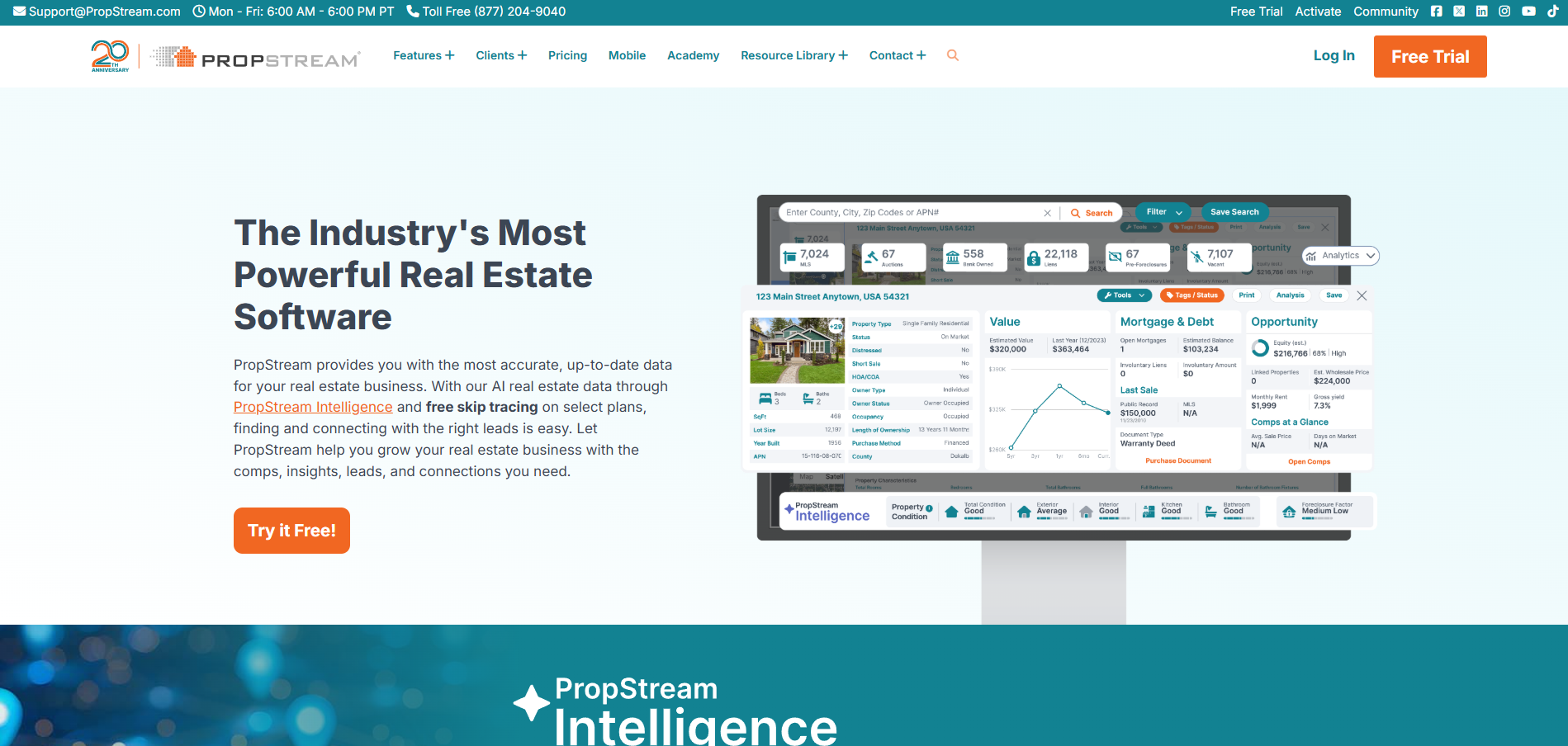1568x746 pixels.
Task: Click the 20th Anniversary badge logo
Action: coord(110,56)
